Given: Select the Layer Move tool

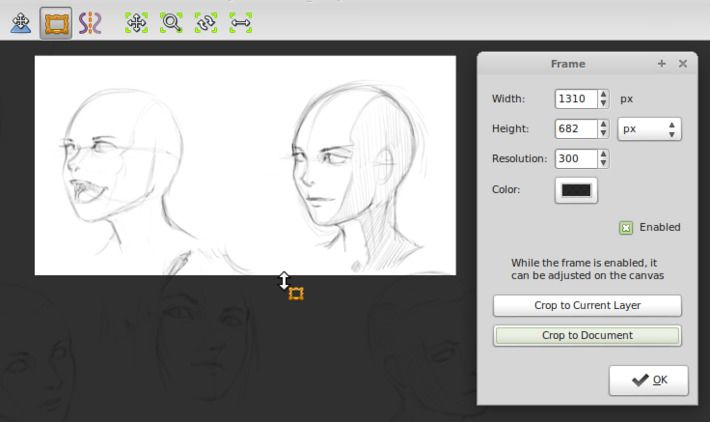Looking at the screenshot, I should coord(20,23).
